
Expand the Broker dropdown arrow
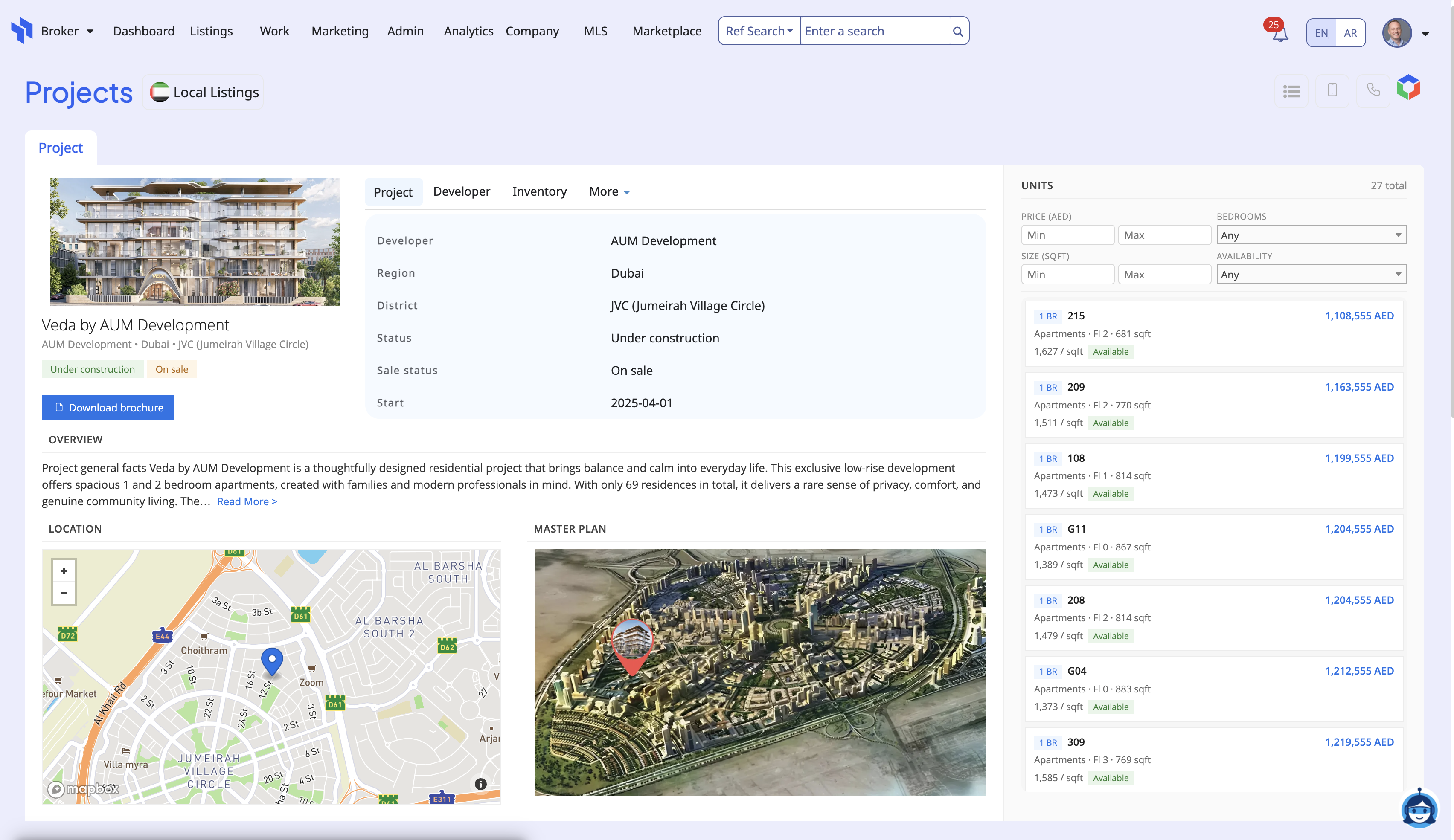click(90, 32)
